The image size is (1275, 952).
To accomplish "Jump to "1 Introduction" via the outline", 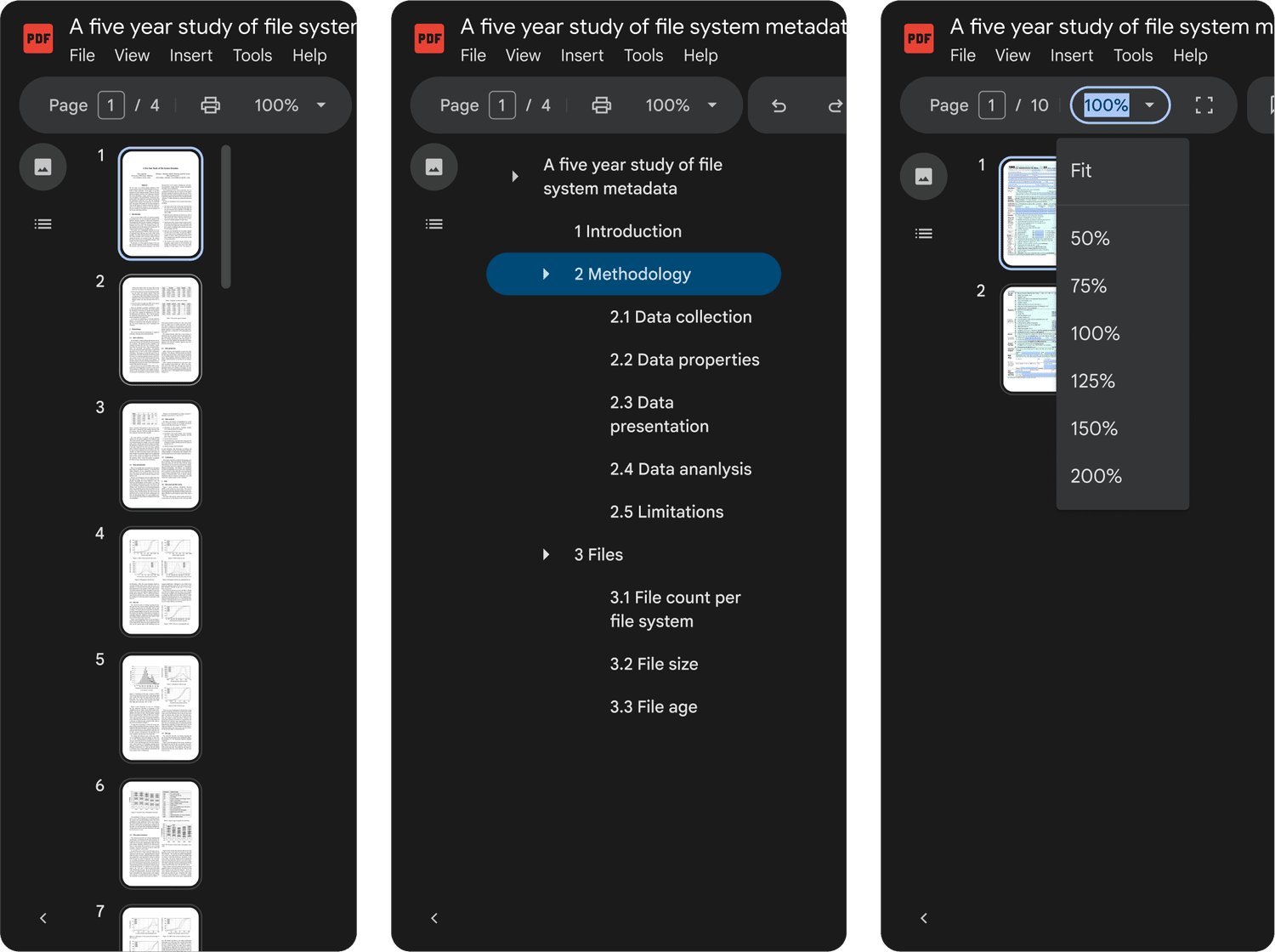I will 627,230.
